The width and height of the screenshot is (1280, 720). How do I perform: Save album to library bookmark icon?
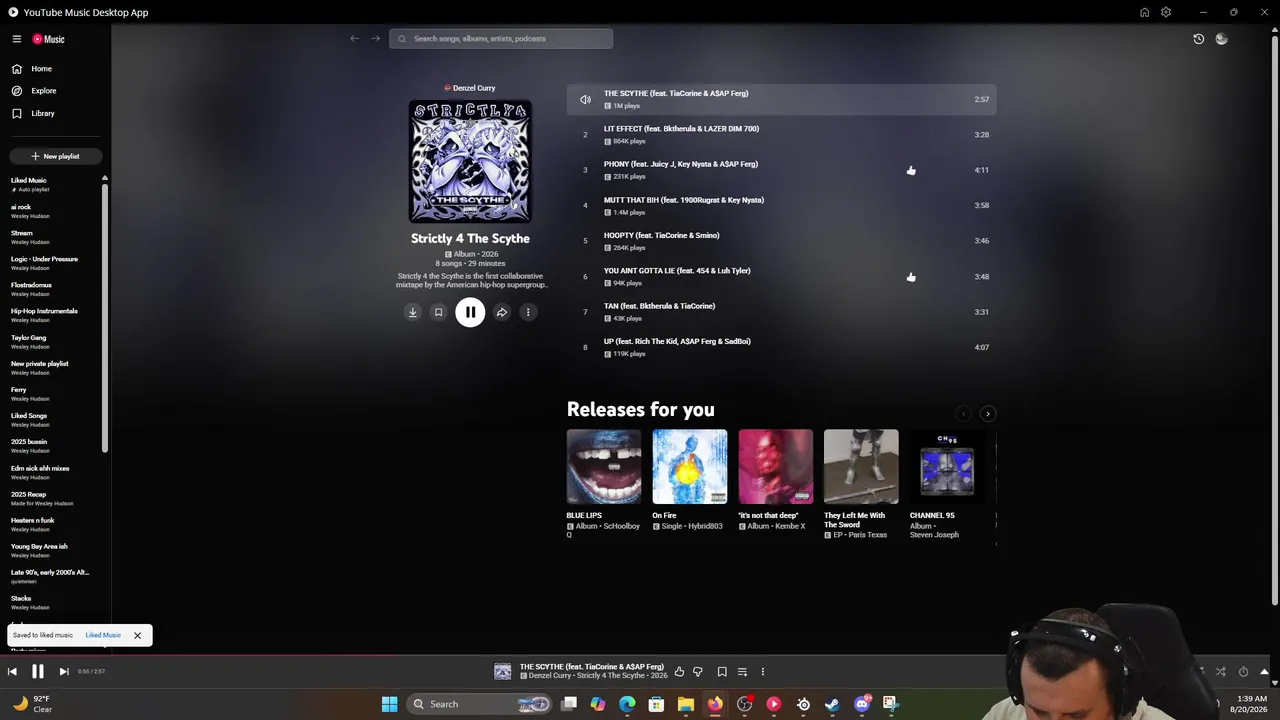438,312
